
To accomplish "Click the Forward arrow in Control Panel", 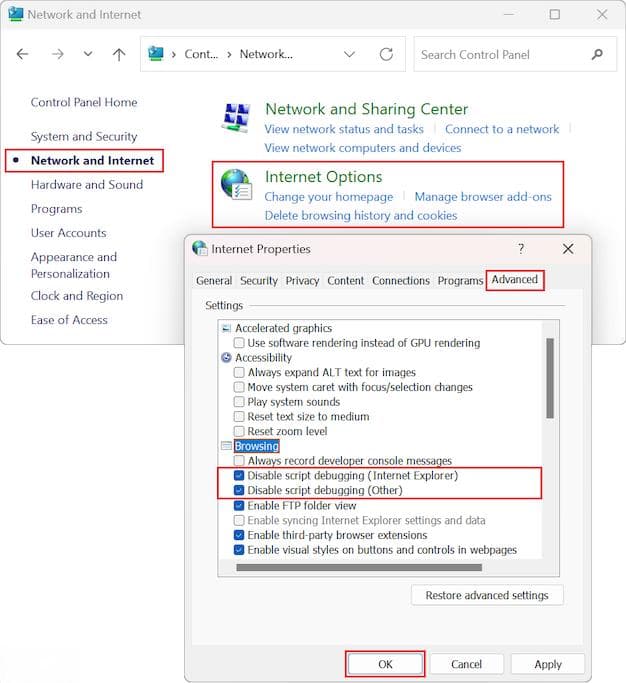I will (x=58, y=54).
